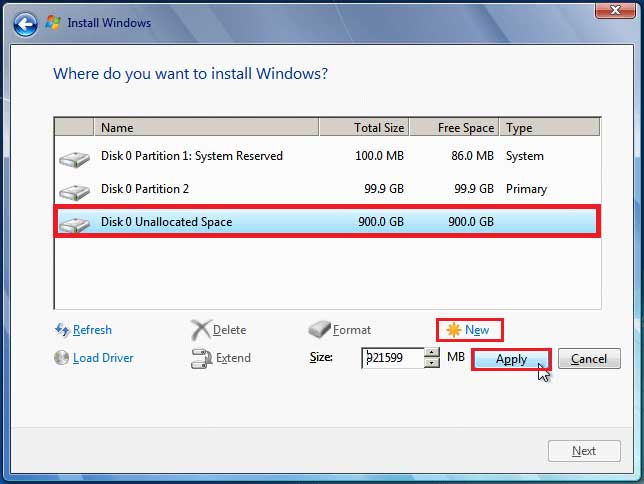Screen dimensions: 644x484
Task: Click the 900.0 GB total size cell
Action: 381,222
